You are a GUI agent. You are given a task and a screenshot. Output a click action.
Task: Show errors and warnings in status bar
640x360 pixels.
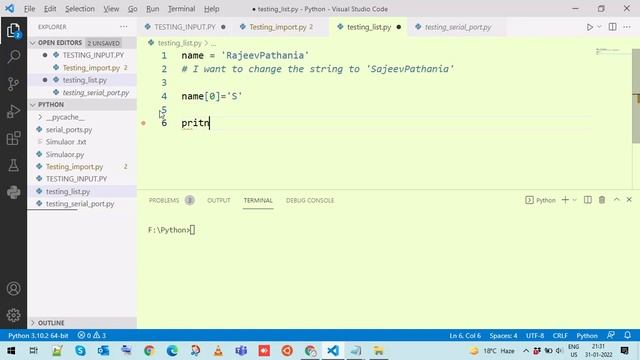click(92, 336)
